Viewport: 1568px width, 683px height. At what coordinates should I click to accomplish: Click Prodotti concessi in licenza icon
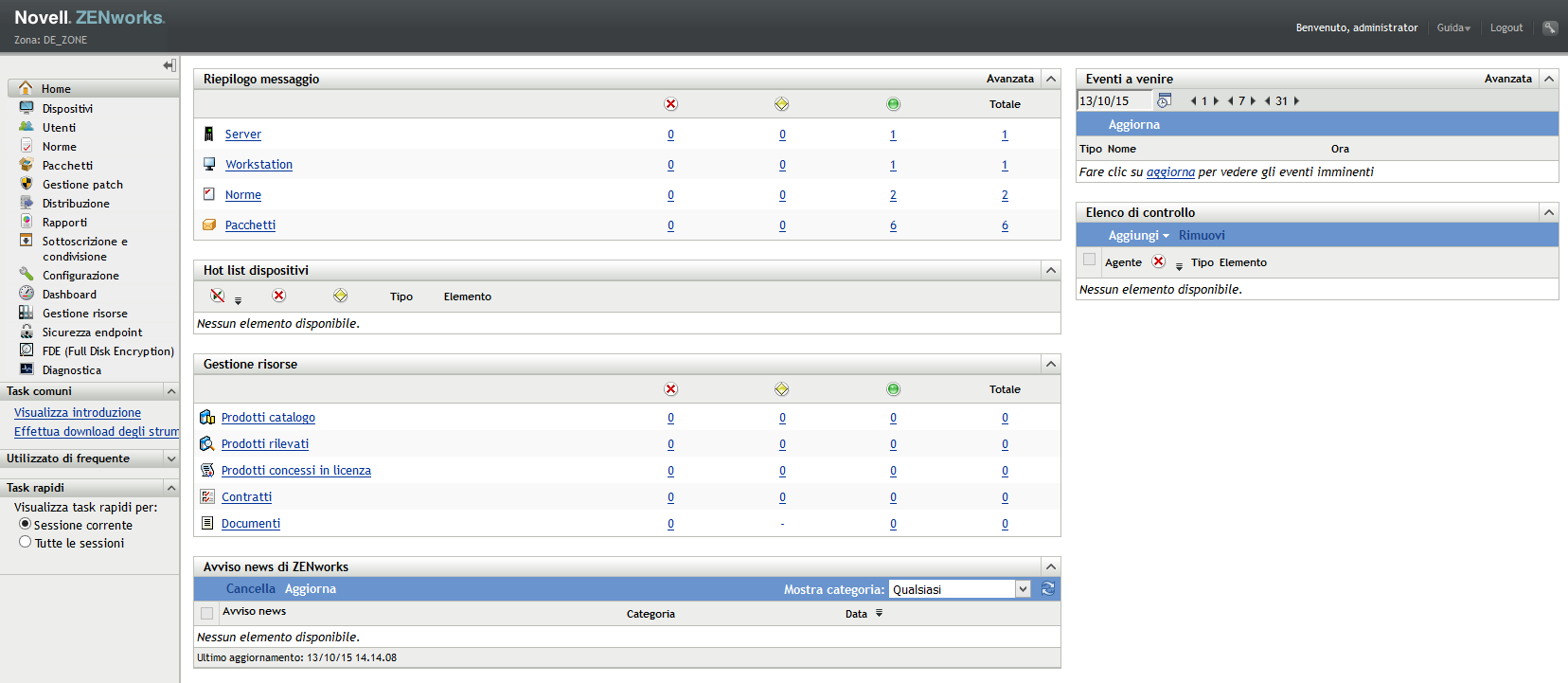point(207,470)
